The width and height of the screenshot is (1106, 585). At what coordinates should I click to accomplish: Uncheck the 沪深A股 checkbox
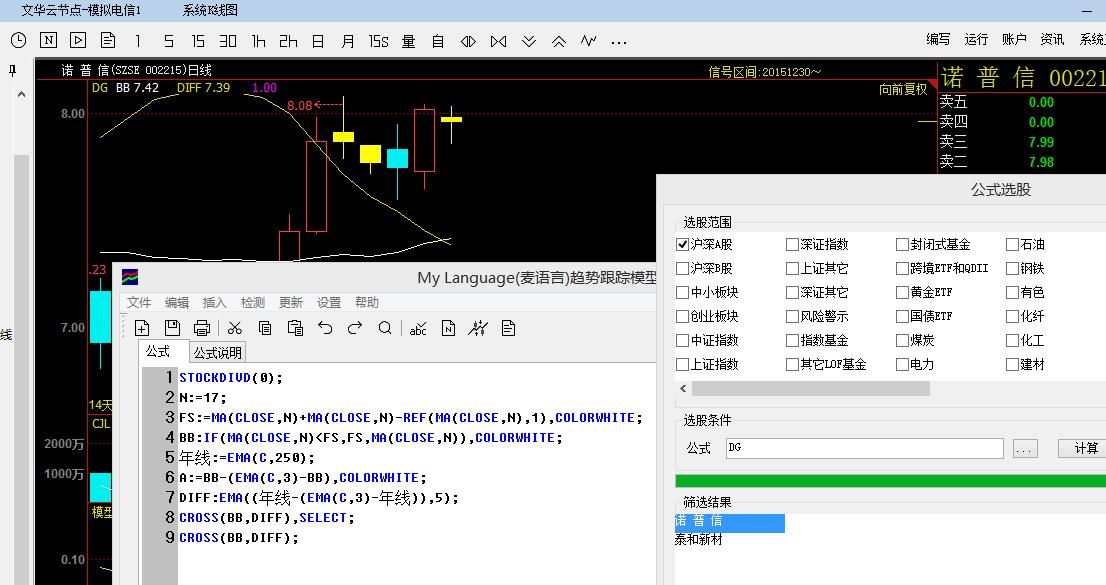coord(683,244)
